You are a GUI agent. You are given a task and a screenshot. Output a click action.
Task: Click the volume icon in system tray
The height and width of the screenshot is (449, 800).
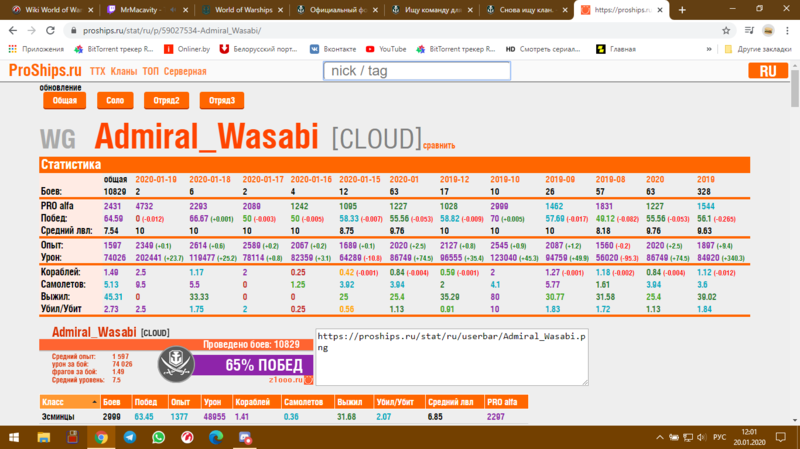(x=702, y=437)
